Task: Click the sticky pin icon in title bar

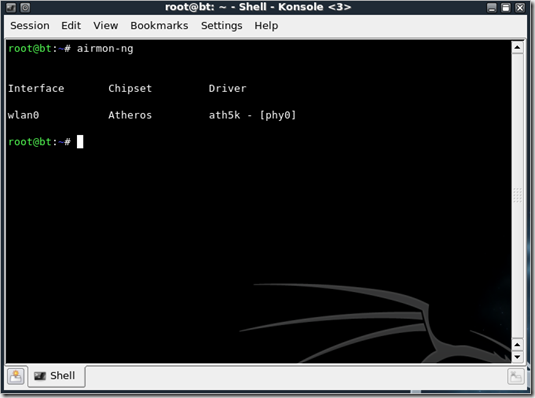Action: (25, 7)
